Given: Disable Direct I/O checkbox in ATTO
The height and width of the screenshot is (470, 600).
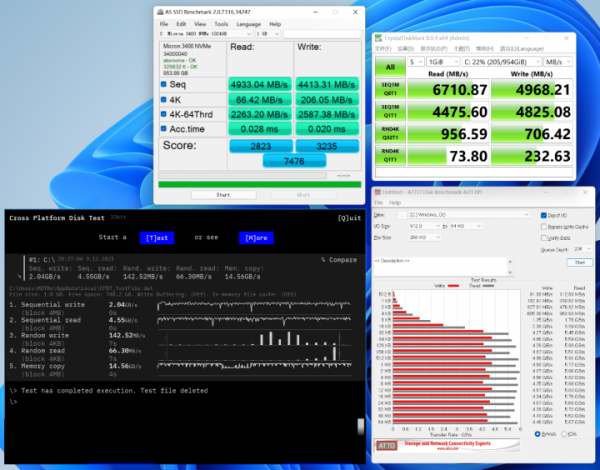Looking at the screenshot, I should pos(544,215).
